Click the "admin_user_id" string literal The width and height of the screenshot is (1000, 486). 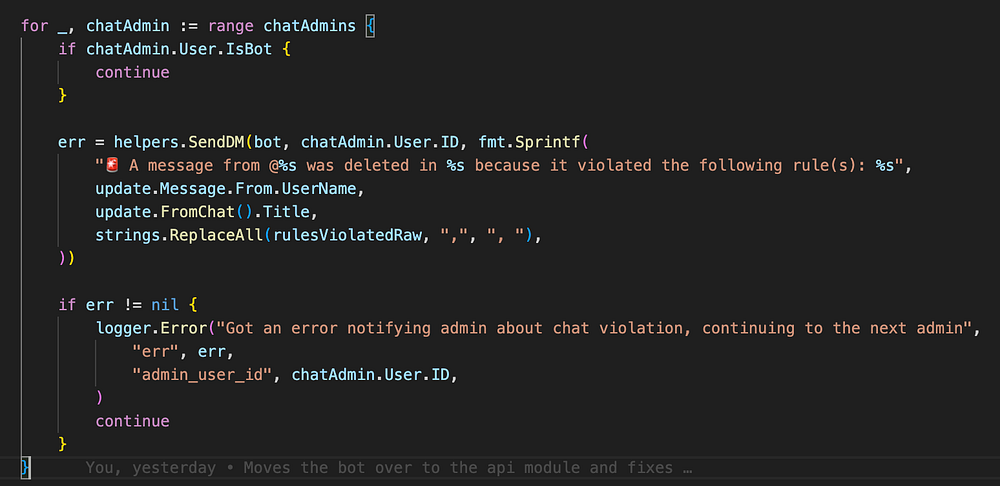(203, 375)
